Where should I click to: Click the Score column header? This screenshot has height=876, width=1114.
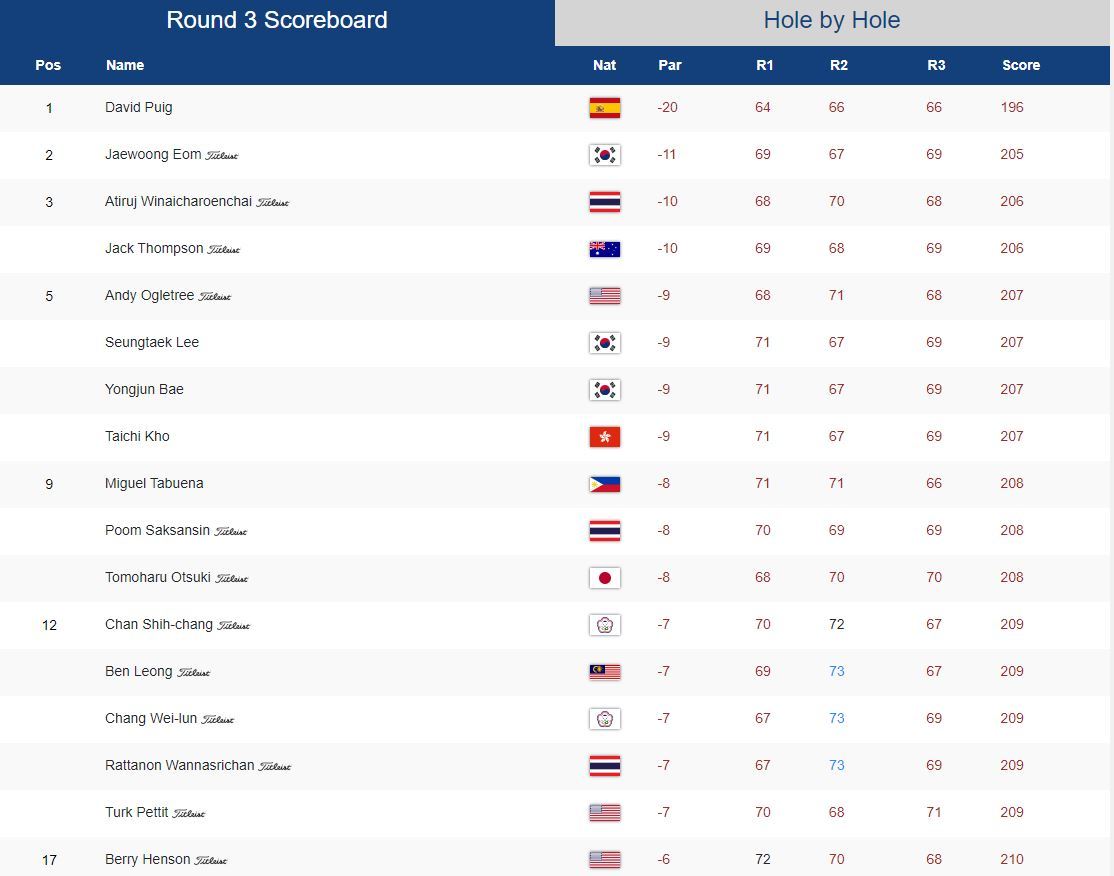point(1021,65)
